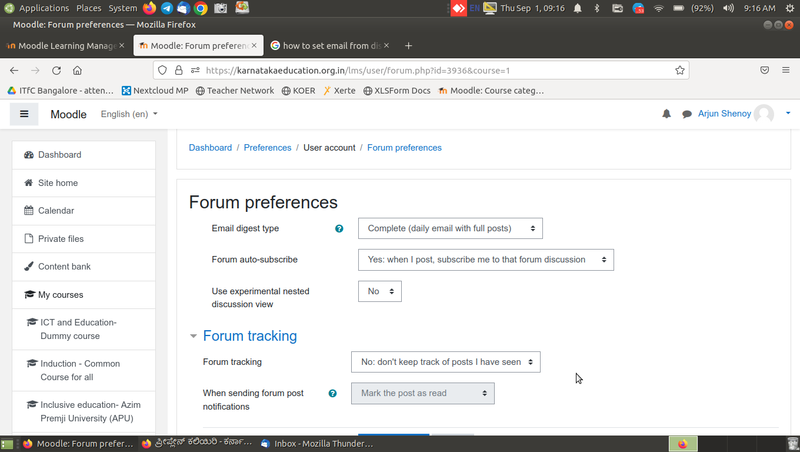Open Nextcloud MP bookmark
Screen dimensions: 800x452
pos(155,91)
